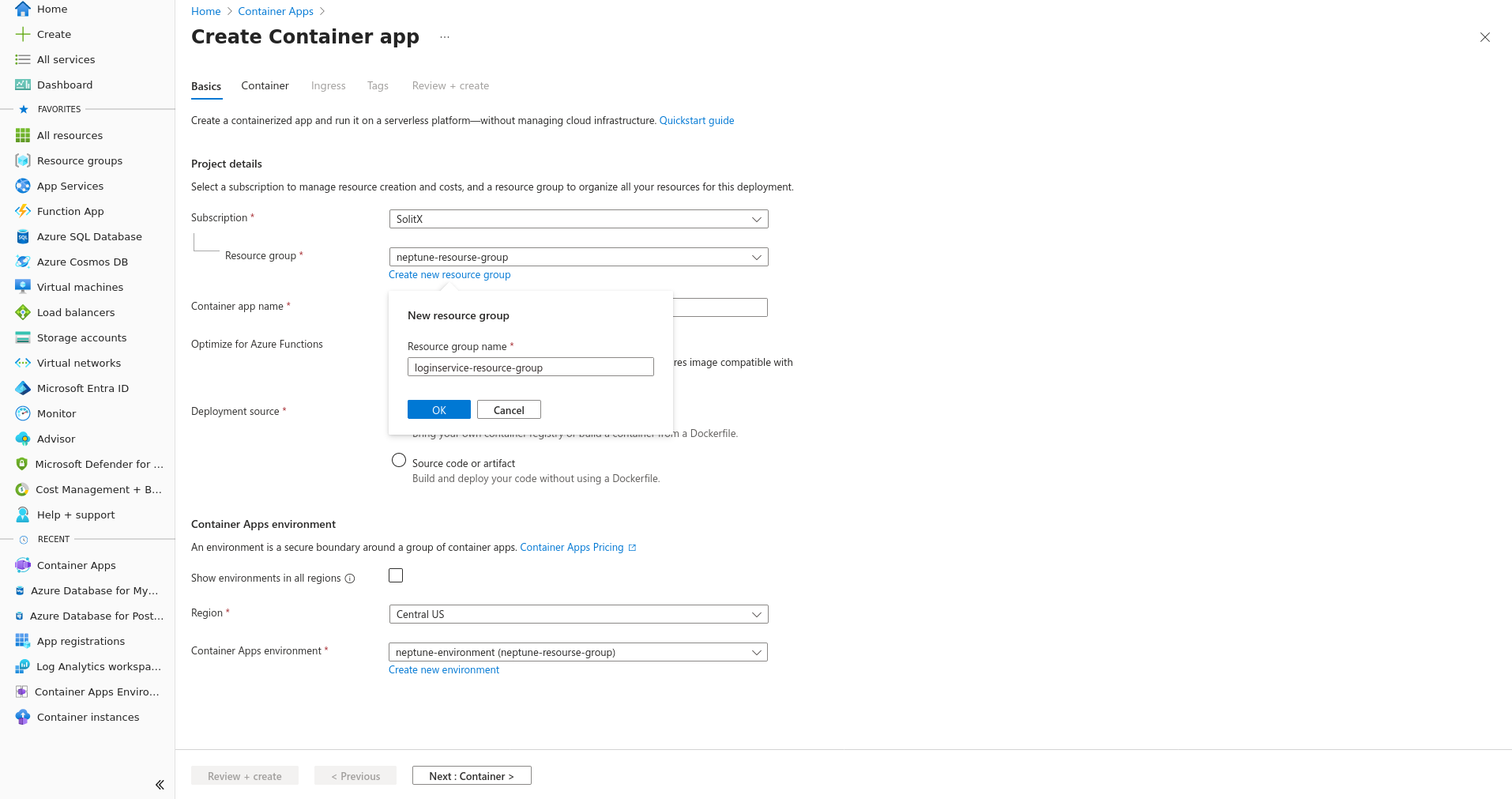Image resolution: width=1512 pixels, height=799 pixels.
Task: Open Azure SQL Database icon
Action: coord(23,236)
